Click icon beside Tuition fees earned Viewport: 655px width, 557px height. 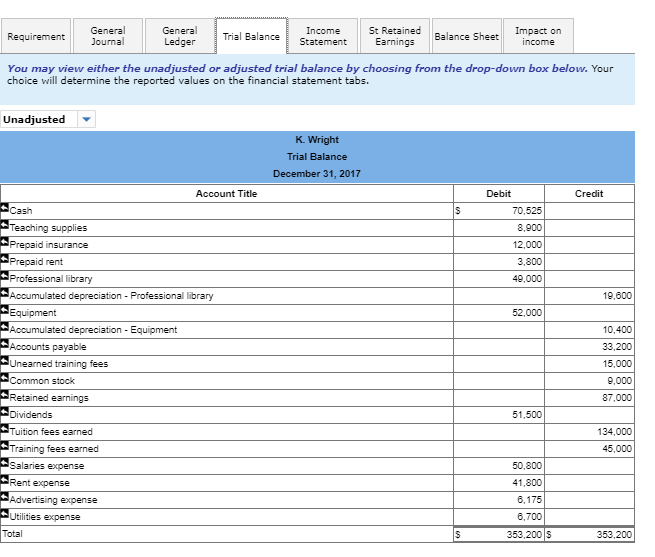click(x=4, y=429)
